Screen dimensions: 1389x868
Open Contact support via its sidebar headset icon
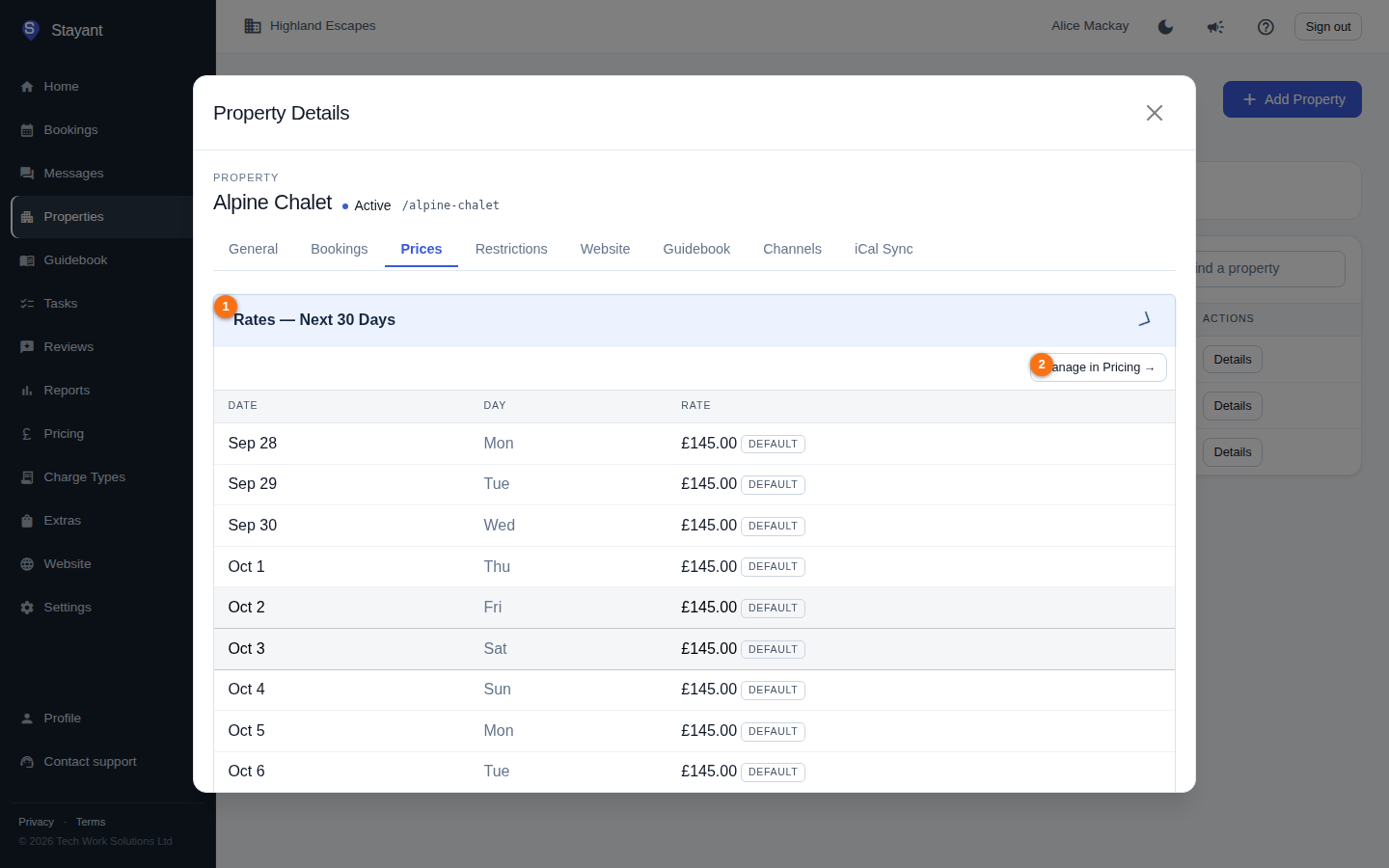point(27,762)
